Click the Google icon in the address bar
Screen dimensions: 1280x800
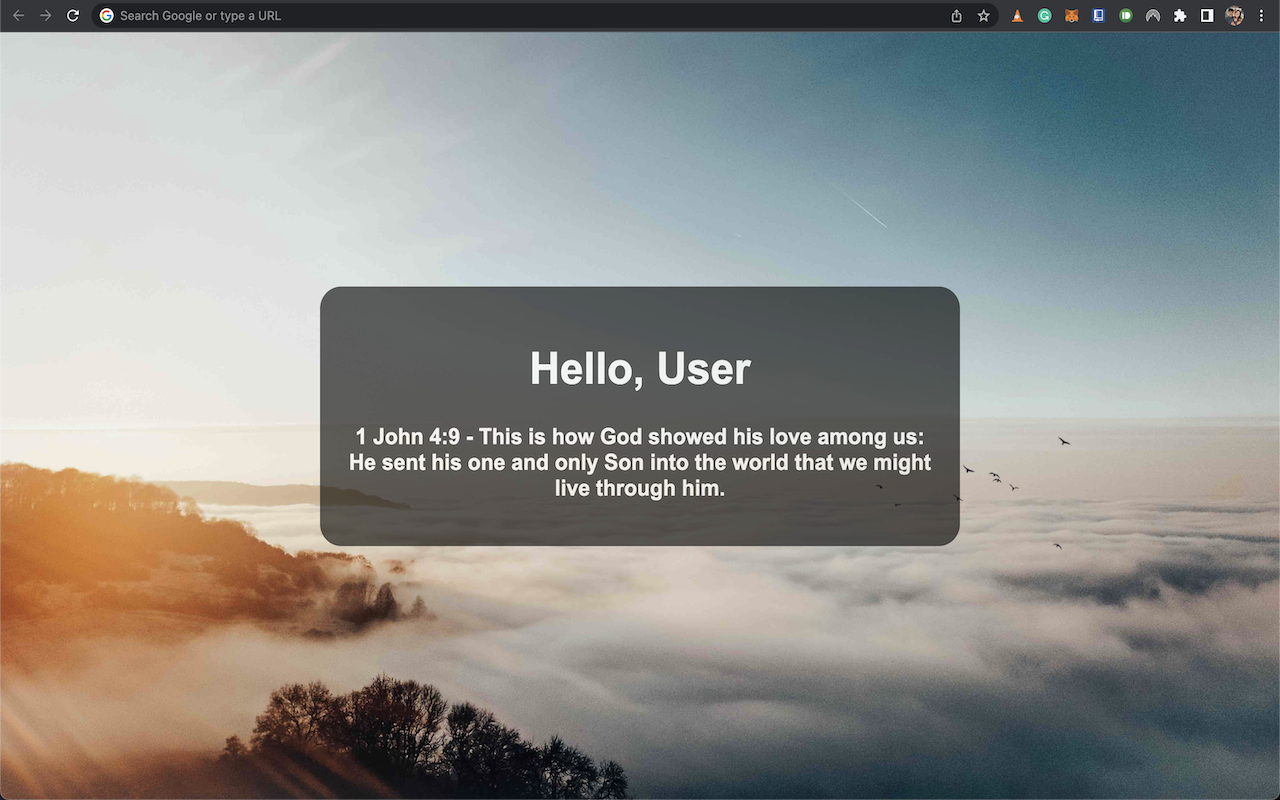pos(107,15)
